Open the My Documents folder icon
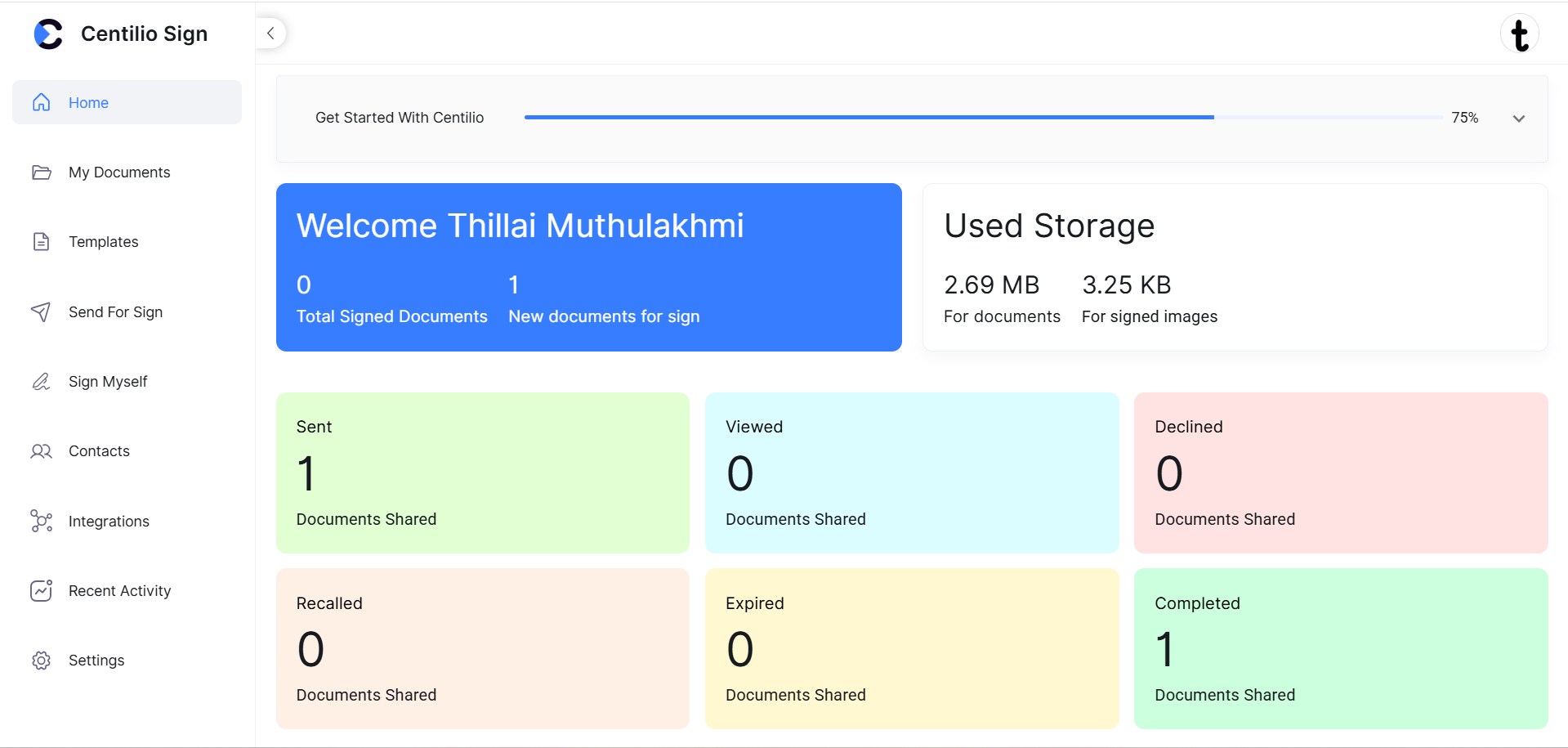Viewport: 1568px width, 748px height. coord(42,172)
